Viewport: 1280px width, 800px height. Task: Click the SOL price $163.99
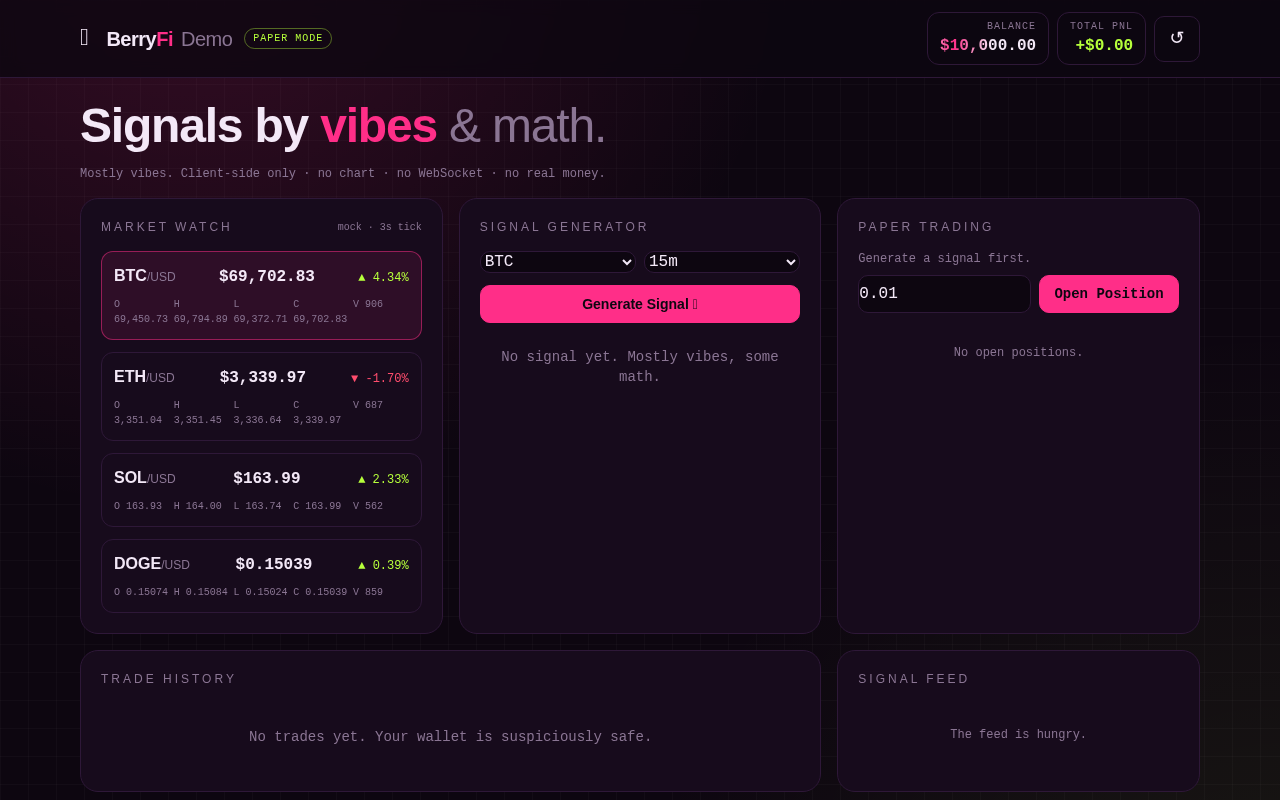coord(267,479)
